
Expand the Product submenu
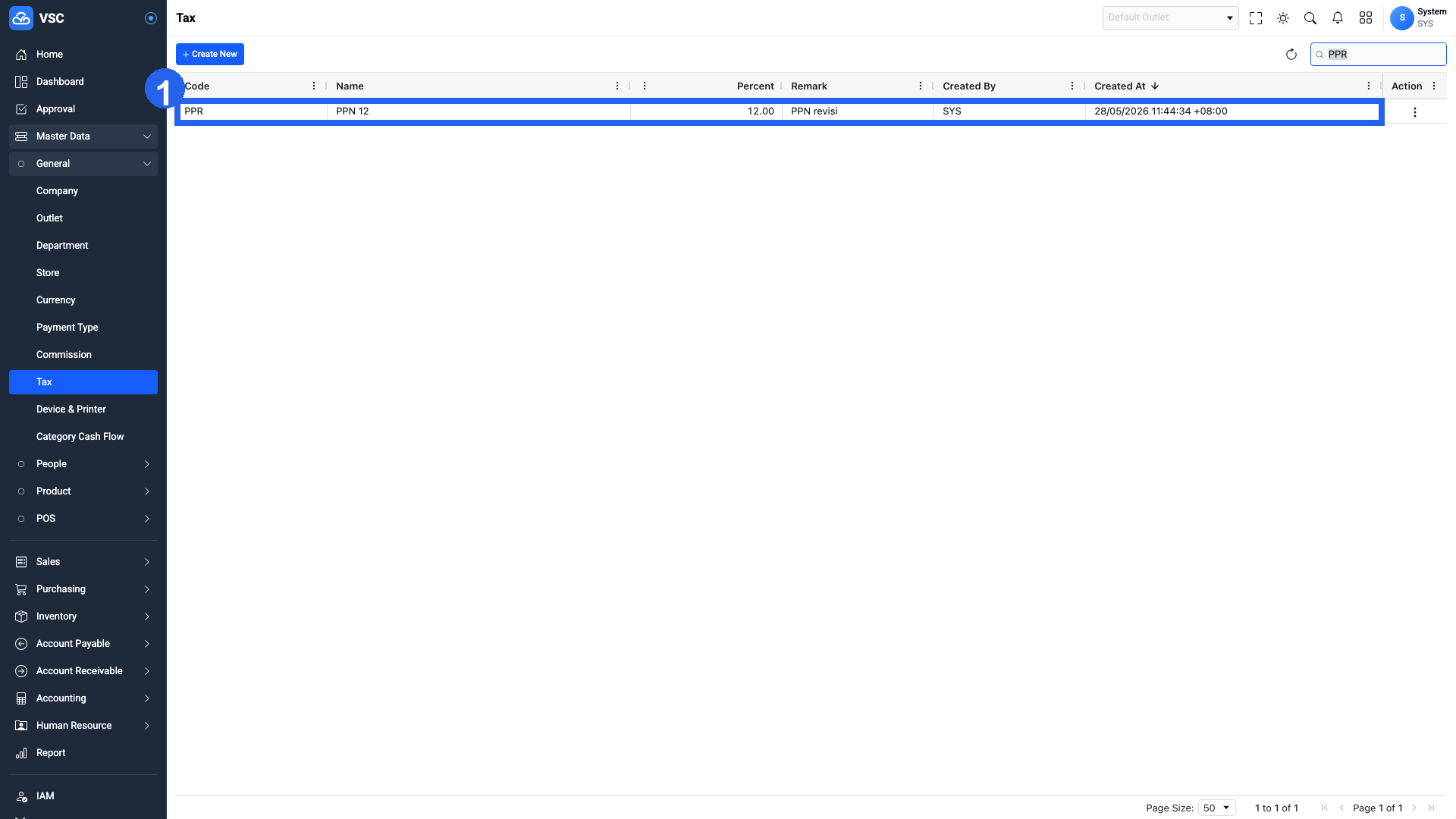83,491
